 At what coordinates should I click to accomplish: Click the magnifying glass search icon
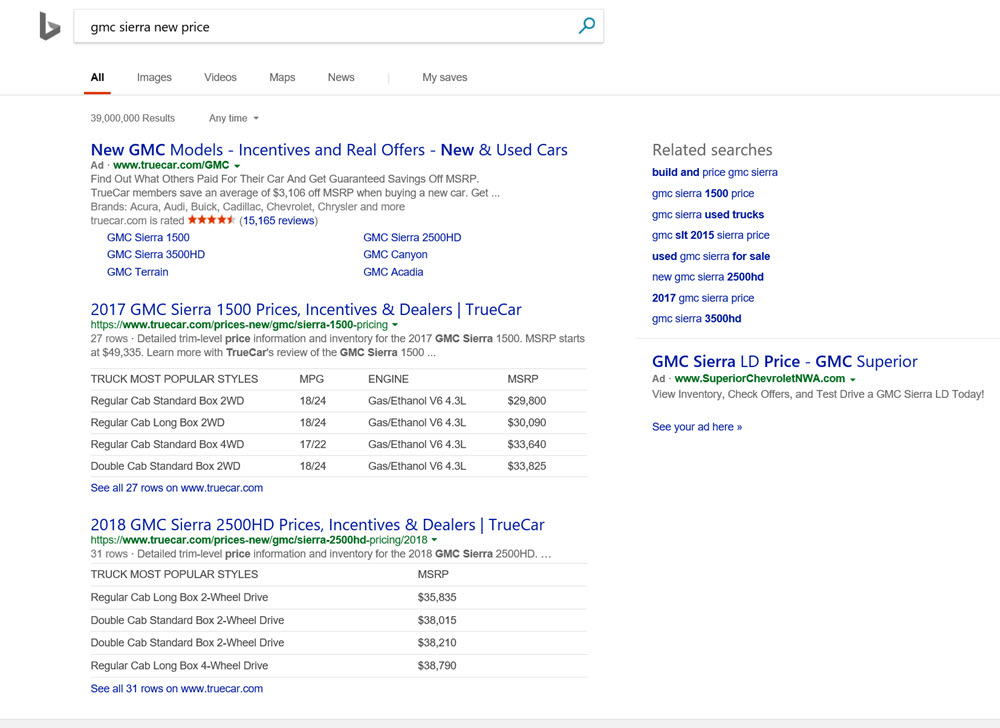point(587,25)
